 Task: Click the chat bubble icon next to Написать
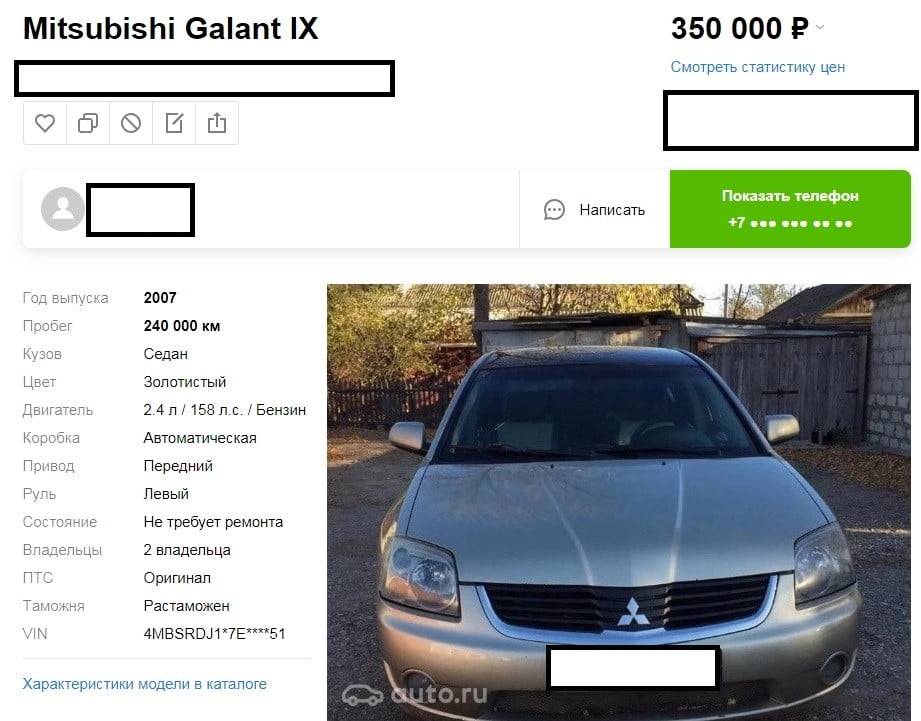[554, 210]
